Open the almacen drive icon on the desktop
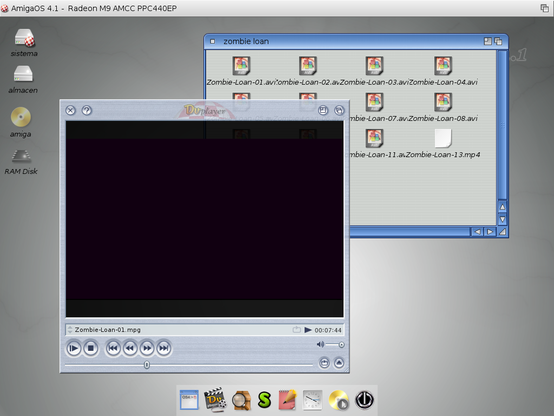 coord(23,74)
